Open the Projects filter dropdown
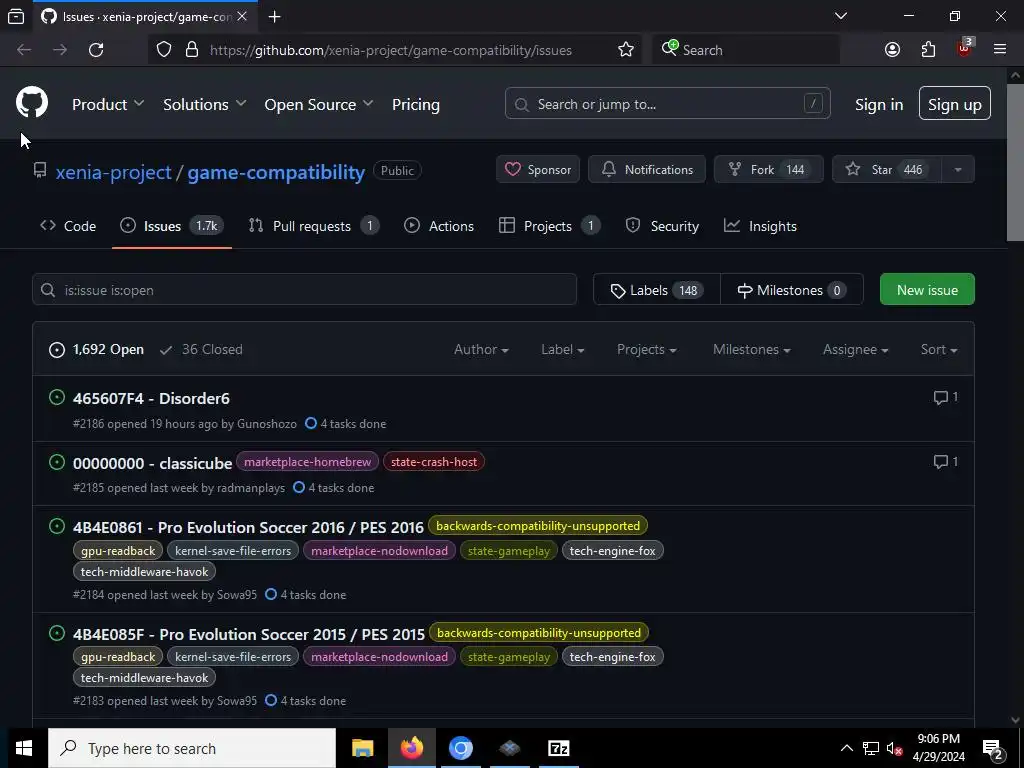 pyautogui.click(x=647, y=349)
